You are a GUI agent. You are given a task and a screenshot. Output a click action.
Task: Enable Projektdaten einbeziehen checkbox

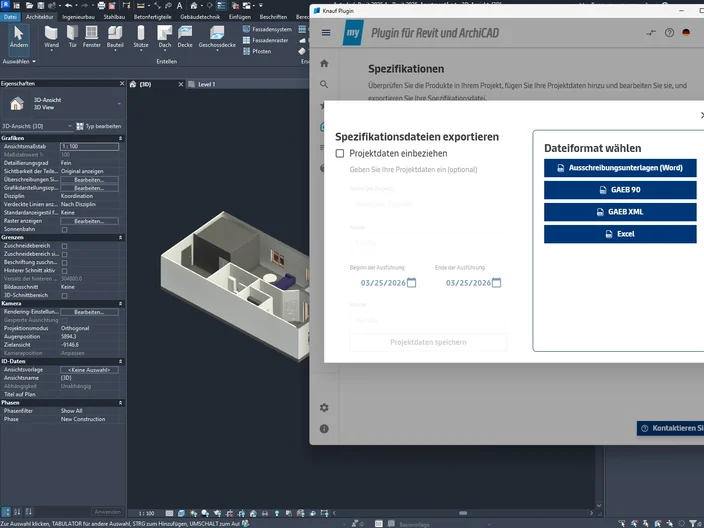[x=340, y=154]
